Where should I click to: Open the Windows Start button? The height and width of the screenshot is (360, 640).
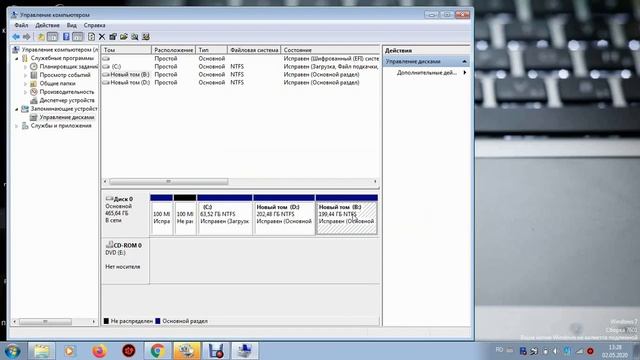point(13,351)
